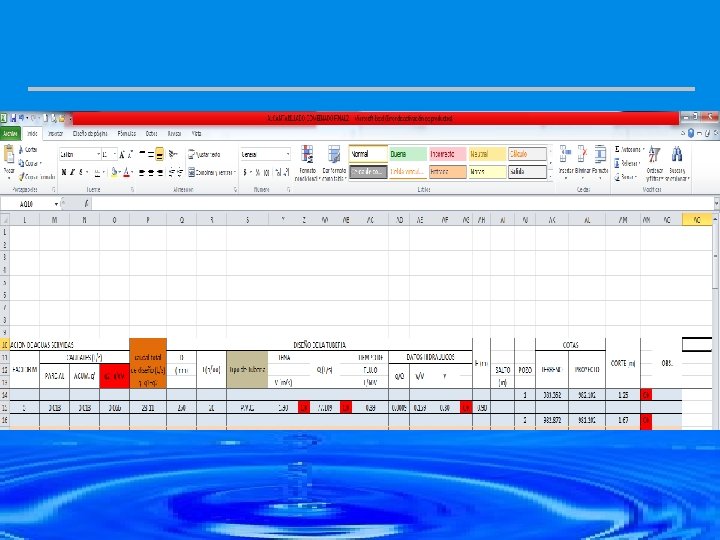The width and height of the screenshot is (720, 540).
Task: Apply the Normal cell style
Action: [x=368, y=154]
